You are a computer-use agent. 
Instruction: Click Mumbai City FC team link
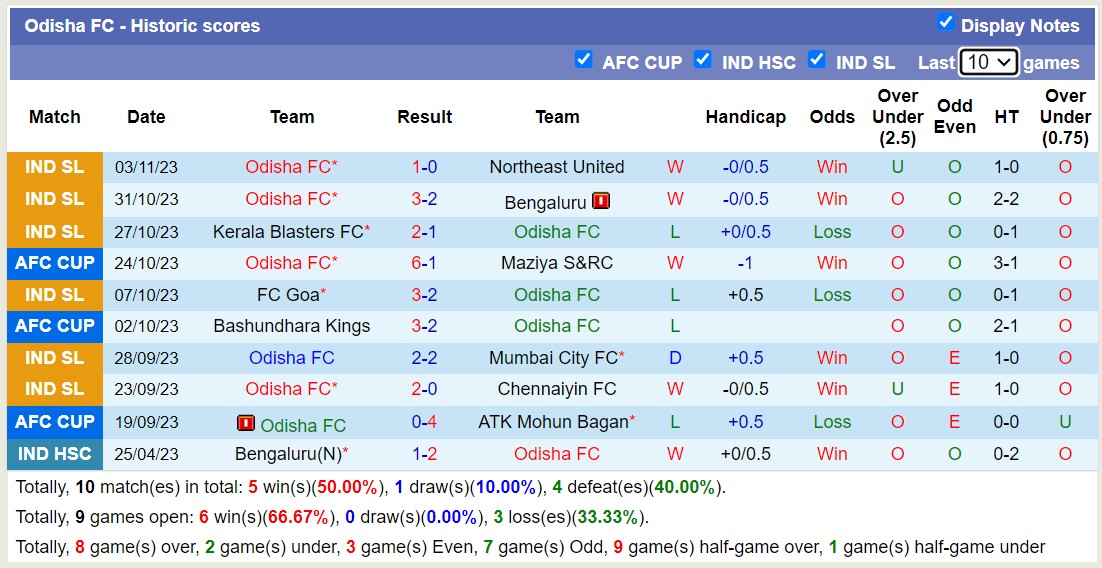pos(553,358)
